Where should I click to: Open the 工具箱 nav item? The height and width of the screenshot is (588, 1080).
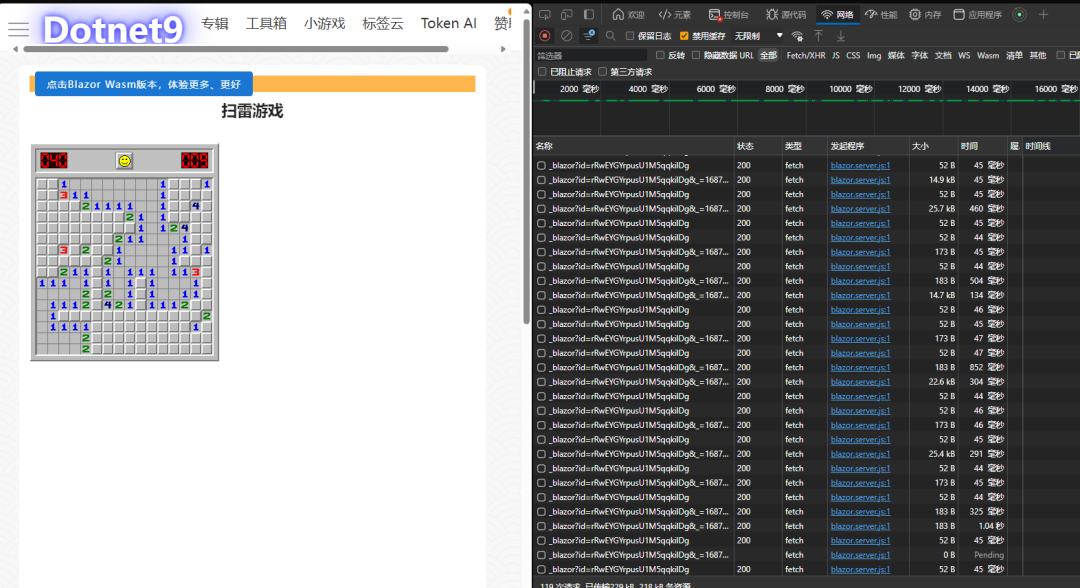(266, 23)
